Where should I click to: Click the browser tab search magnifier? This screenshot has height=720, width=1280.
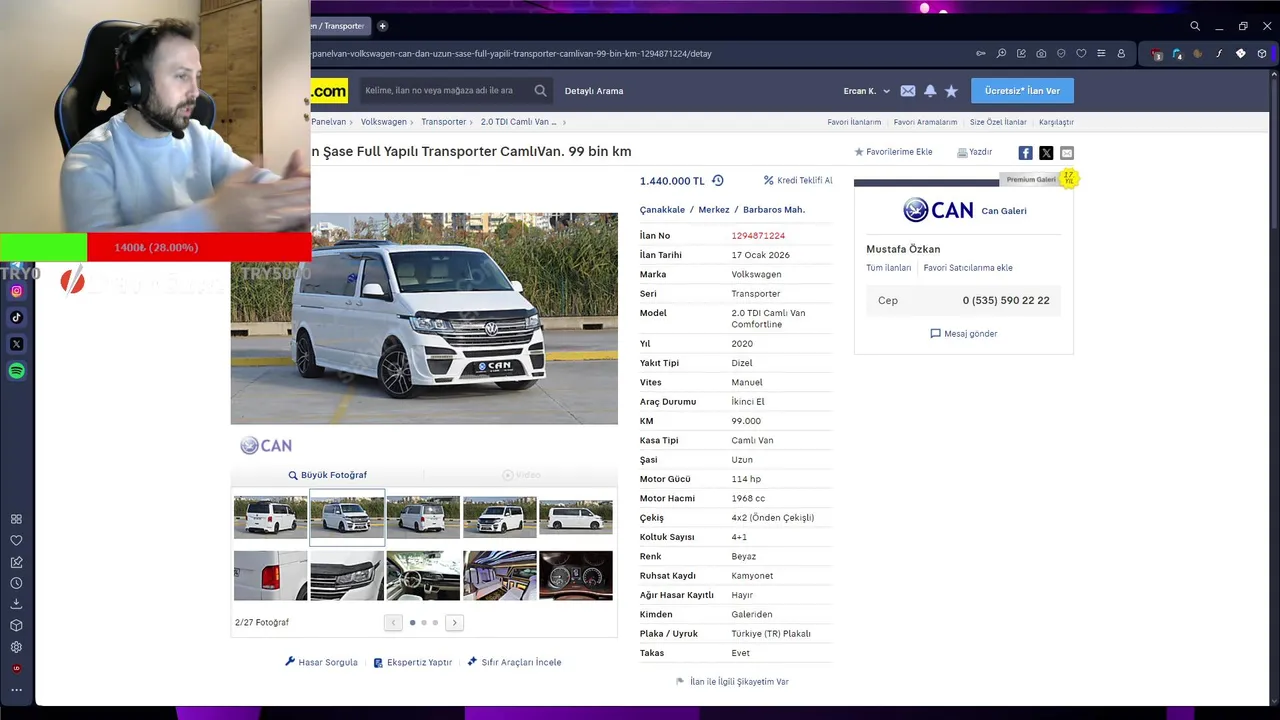coord(1195,26)
